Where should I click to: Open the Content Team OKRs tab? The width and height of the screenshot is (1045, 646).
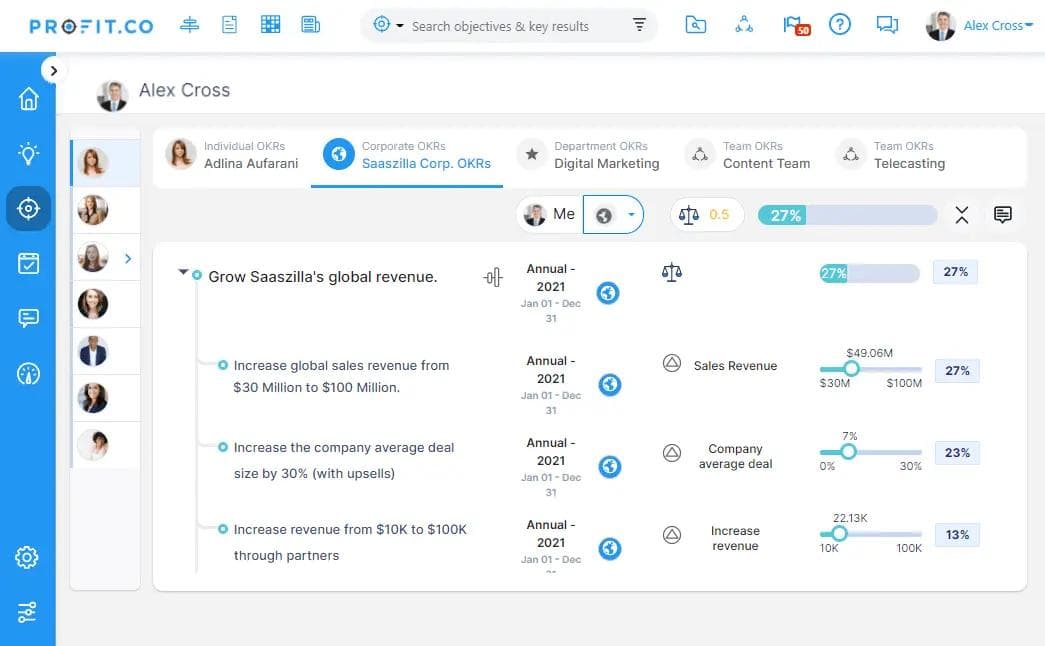(769, 155)
